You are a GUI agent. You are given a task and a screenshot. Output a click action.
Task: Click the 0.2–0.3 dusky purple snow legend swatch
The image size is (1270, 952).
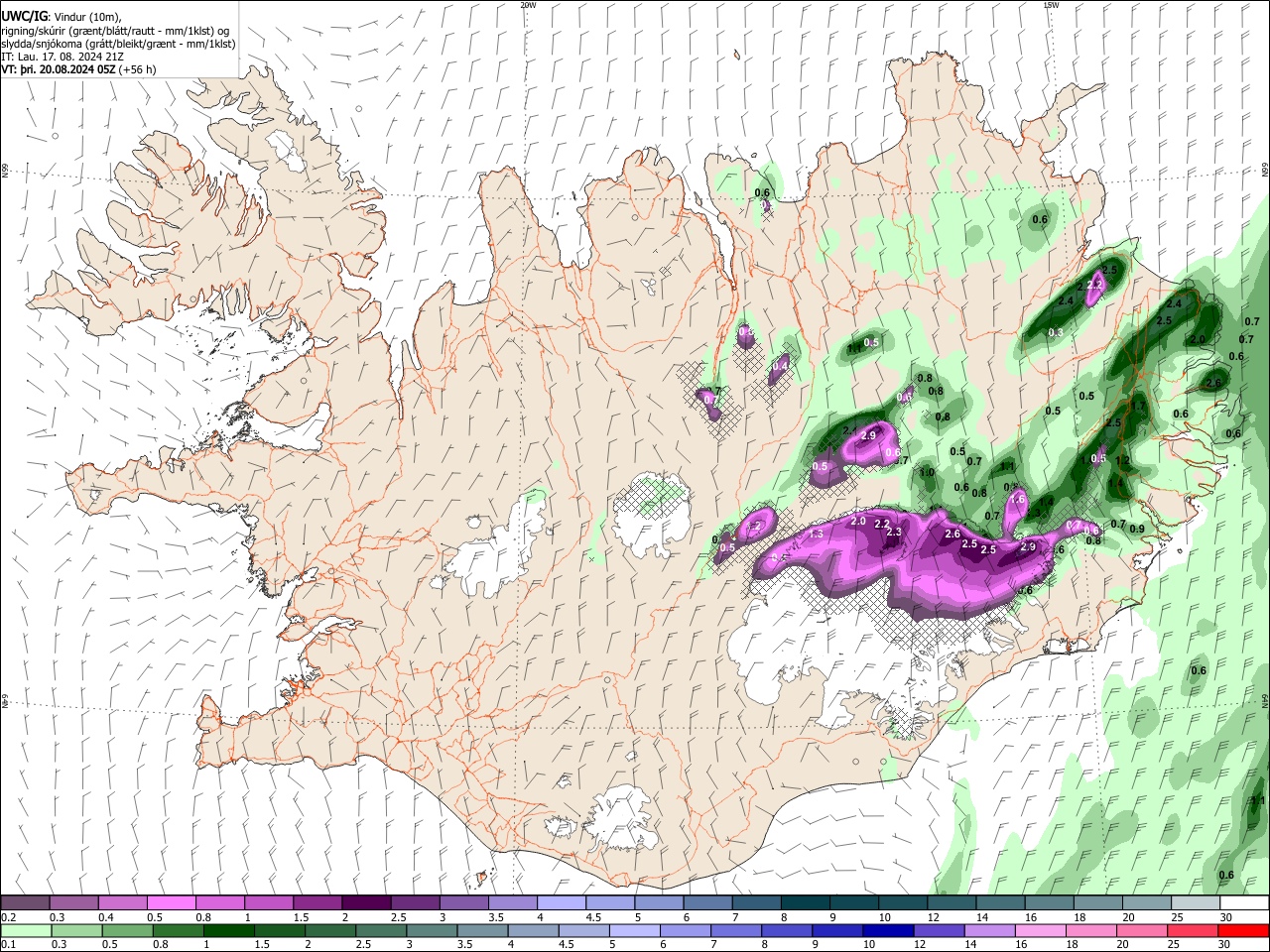pos(26,902)
